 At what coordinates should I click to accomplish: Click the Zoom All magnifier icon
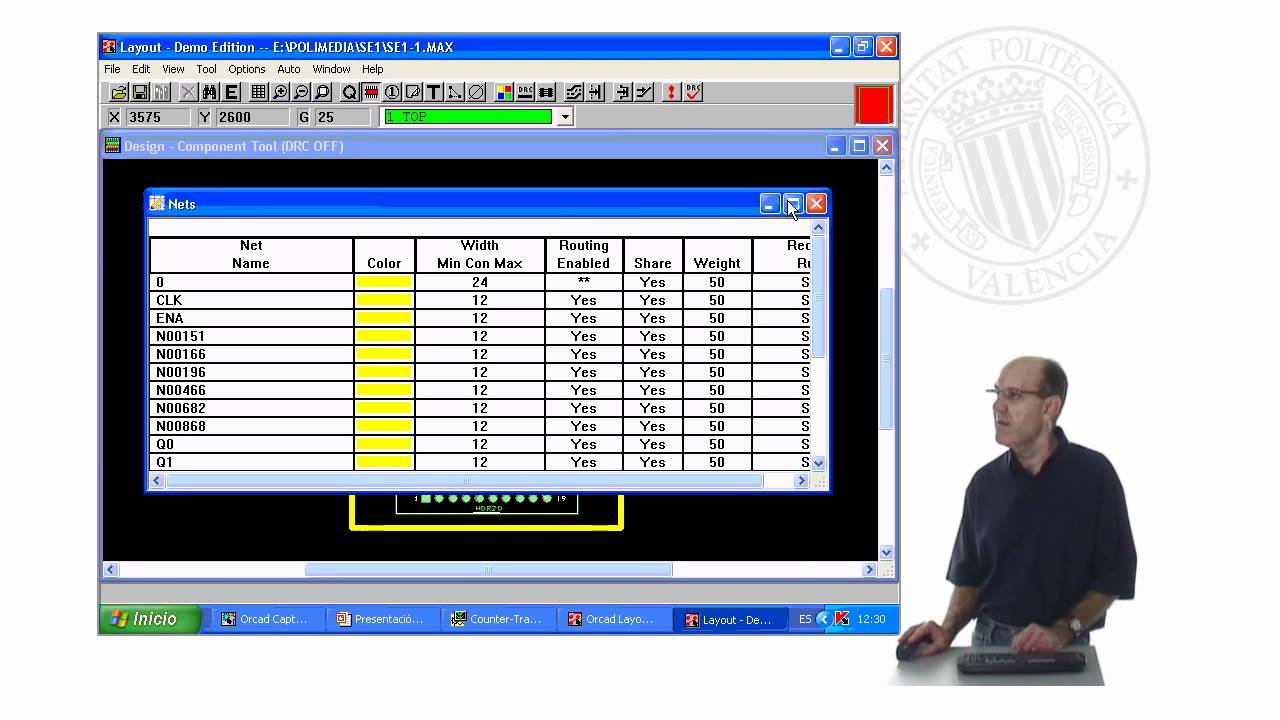pyautogui.click(x=322, y=92)
